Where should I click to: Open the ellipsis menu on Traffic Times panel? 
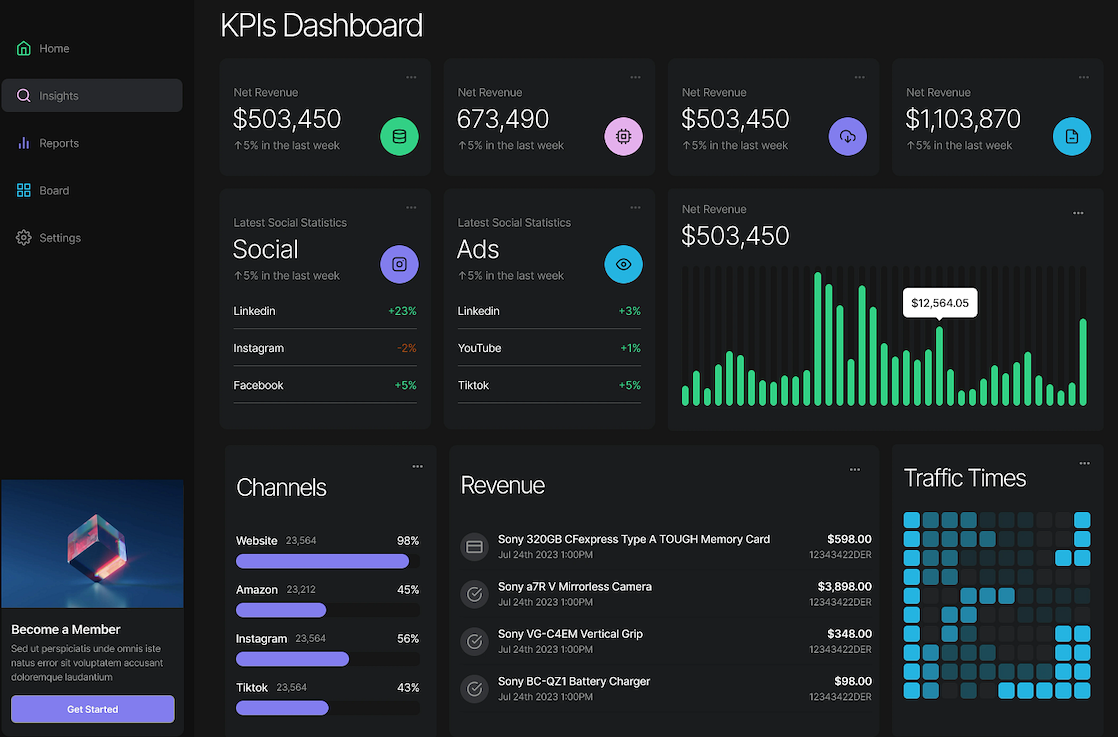pyautogui.click(x=1084, y=462)
